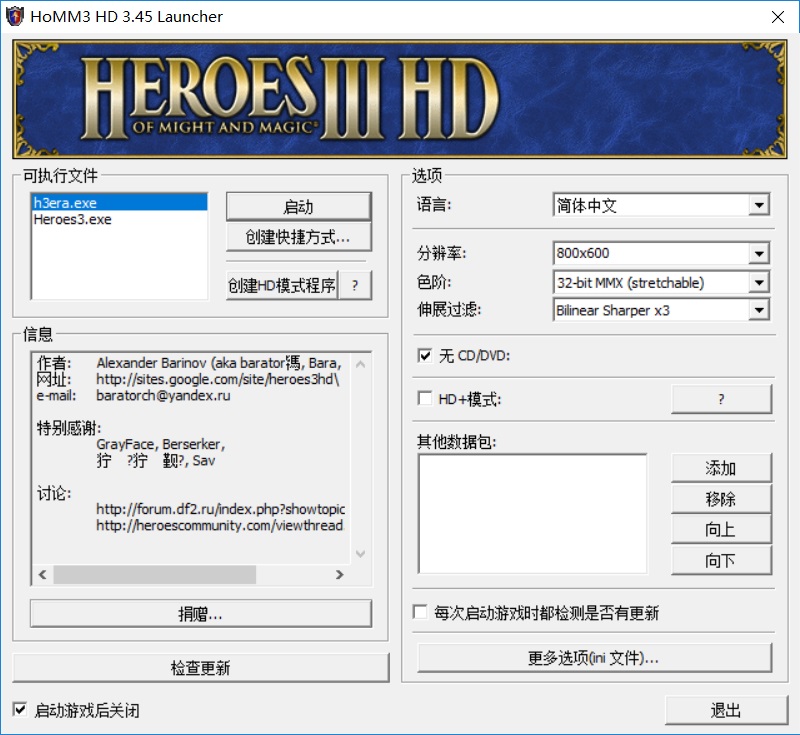Click the Heroes III HD banner image
Screen dimensions: 800x735
click(x=399, y=99)
